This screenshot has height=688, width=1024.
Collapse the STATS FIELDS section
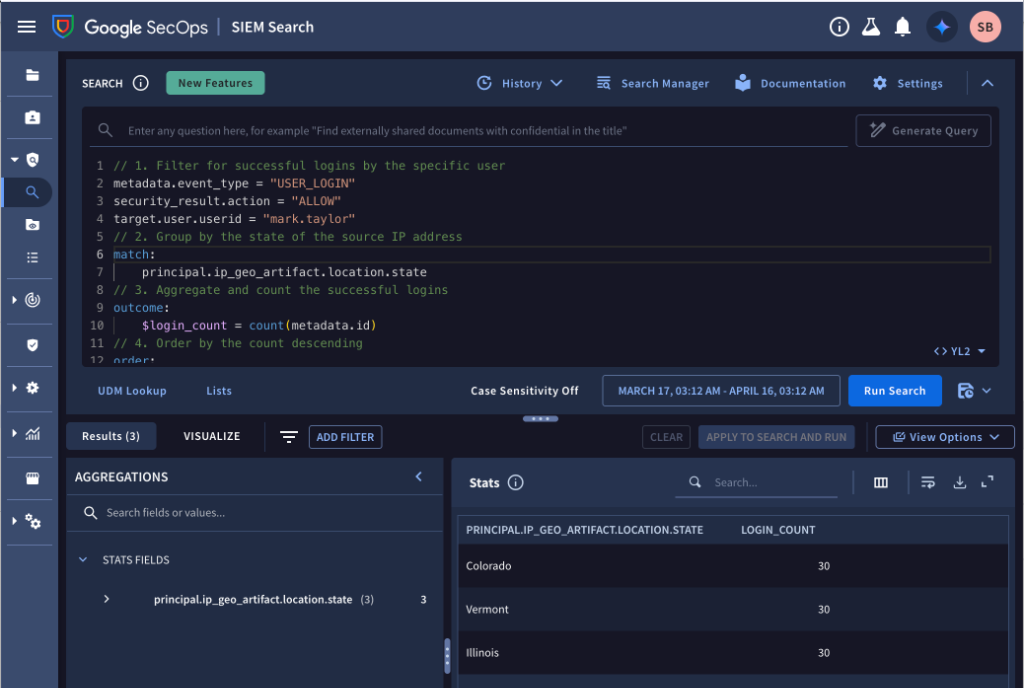(83, 560)
